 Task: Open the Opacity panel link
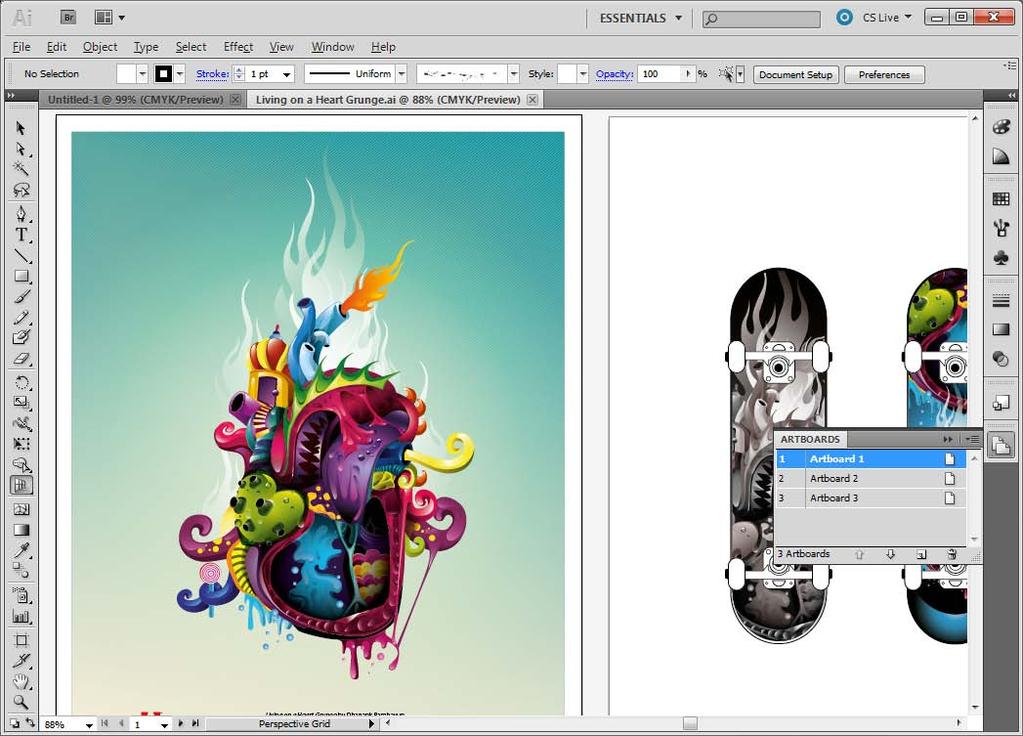click(614, 74)
